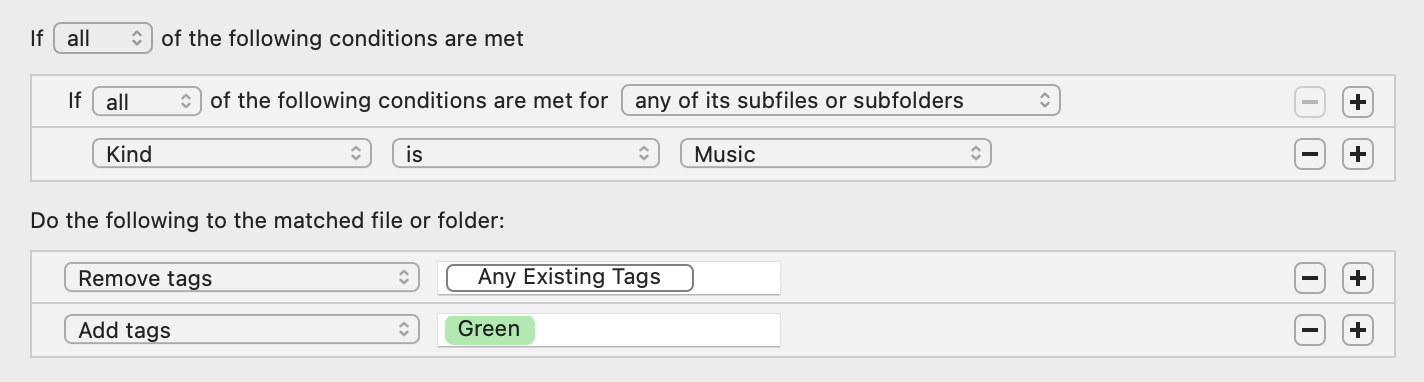Viewport: 1424px width, 382px height.
Task: Add a condition using the nested header plus button
Action: pyautogui.click(x=1357, y=102)
